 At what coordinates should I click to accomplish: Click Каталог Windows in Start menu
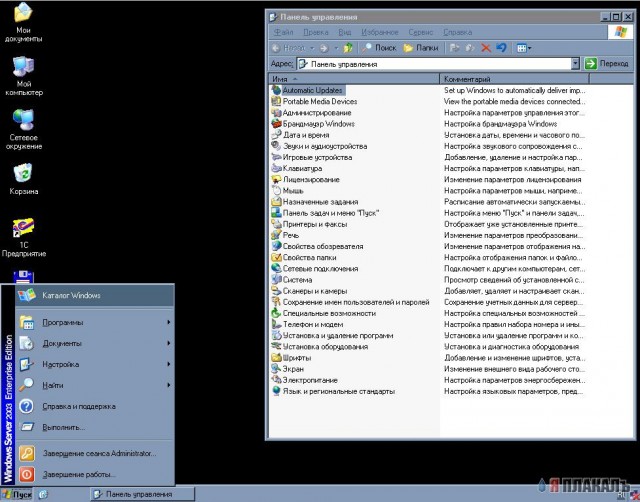95,295
